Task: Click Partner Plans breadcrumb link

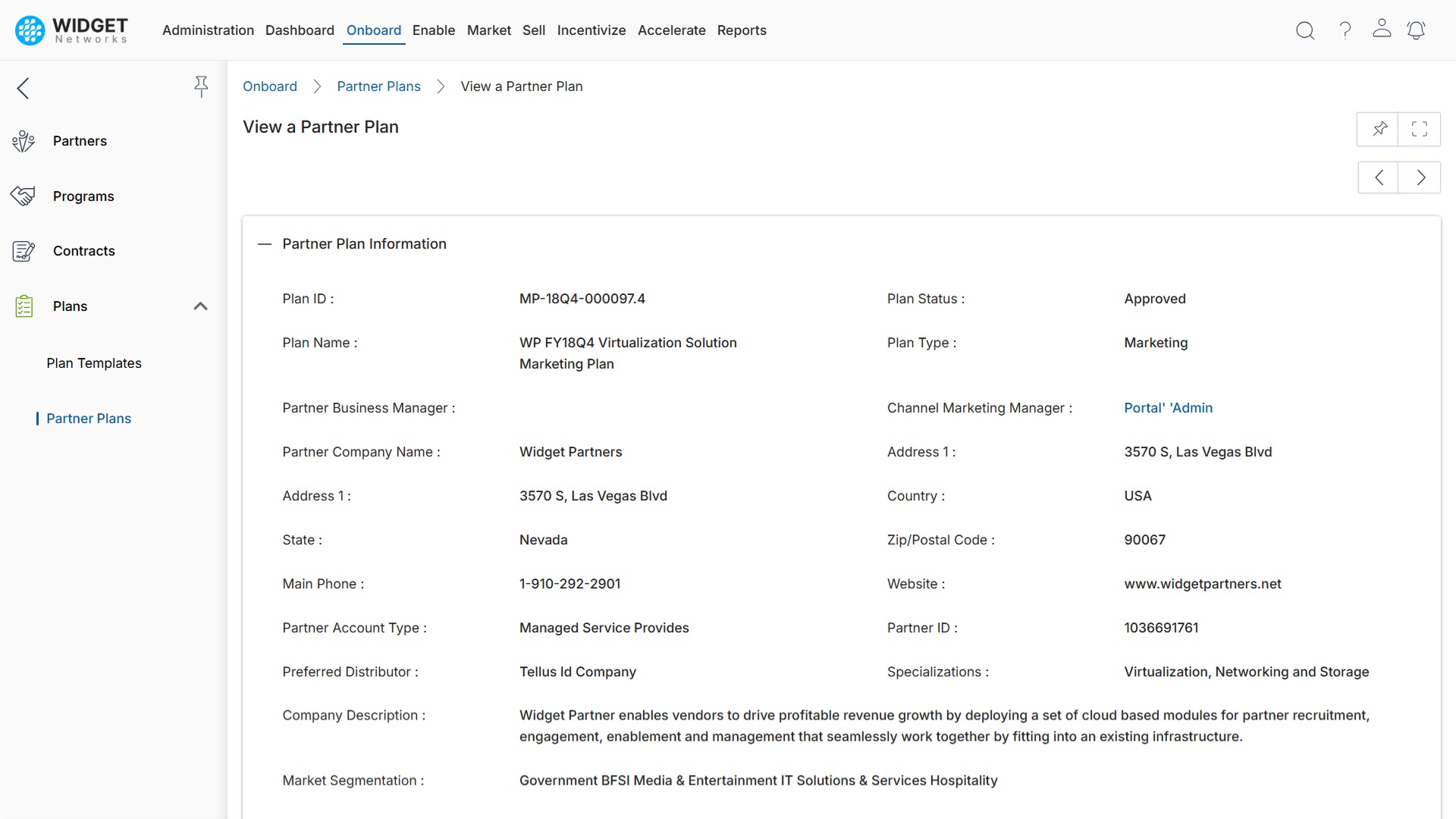Action: 378,86
